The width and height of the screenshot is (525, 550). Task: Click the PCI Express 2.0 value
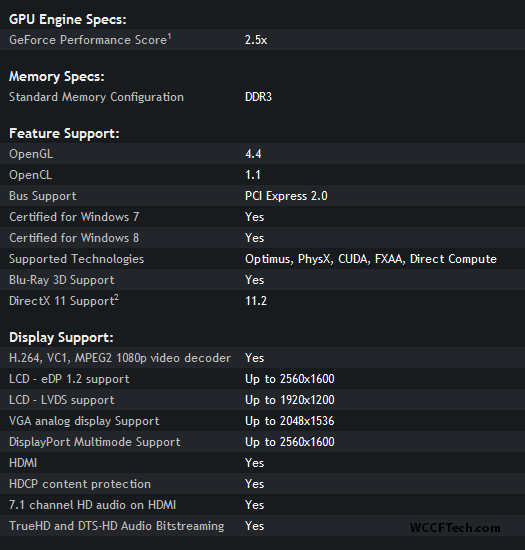click(x=286, y=196)
